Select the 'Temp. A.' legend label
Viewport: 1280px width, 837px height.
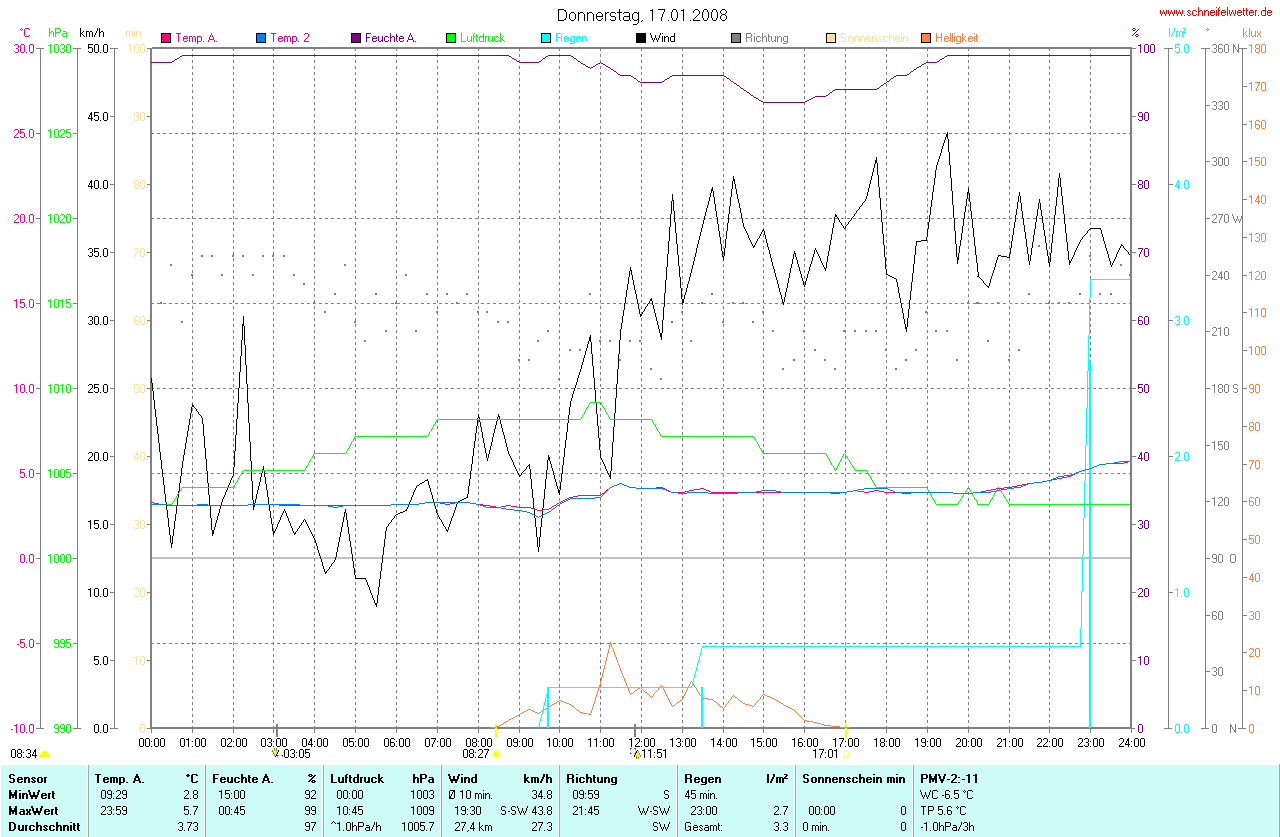click(197, 38)
